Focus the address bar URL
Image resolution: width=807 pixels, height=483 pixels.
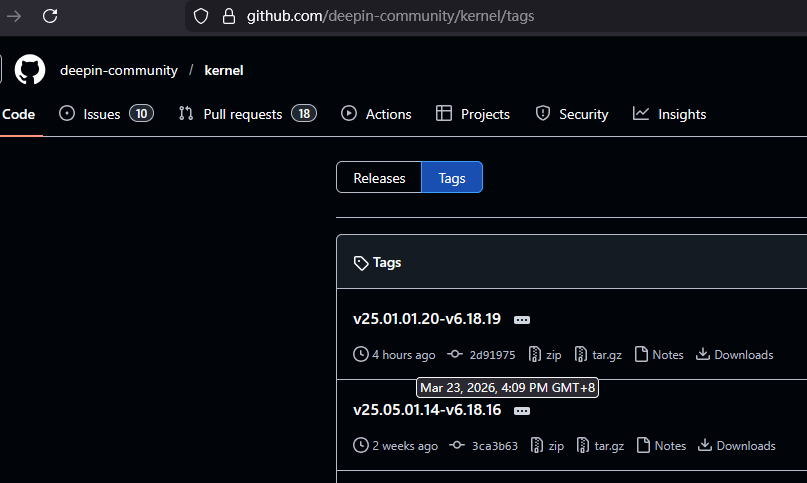390,16
